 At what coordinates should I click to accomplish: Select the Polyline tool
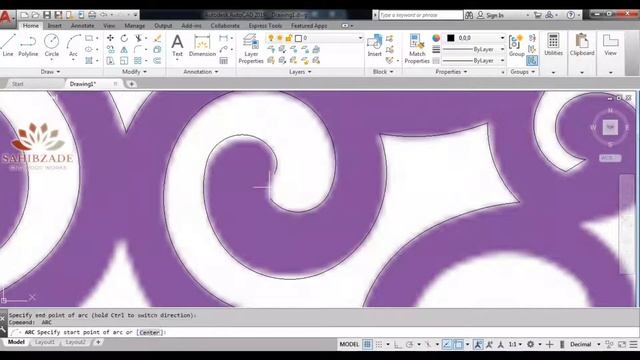(28, 45)
